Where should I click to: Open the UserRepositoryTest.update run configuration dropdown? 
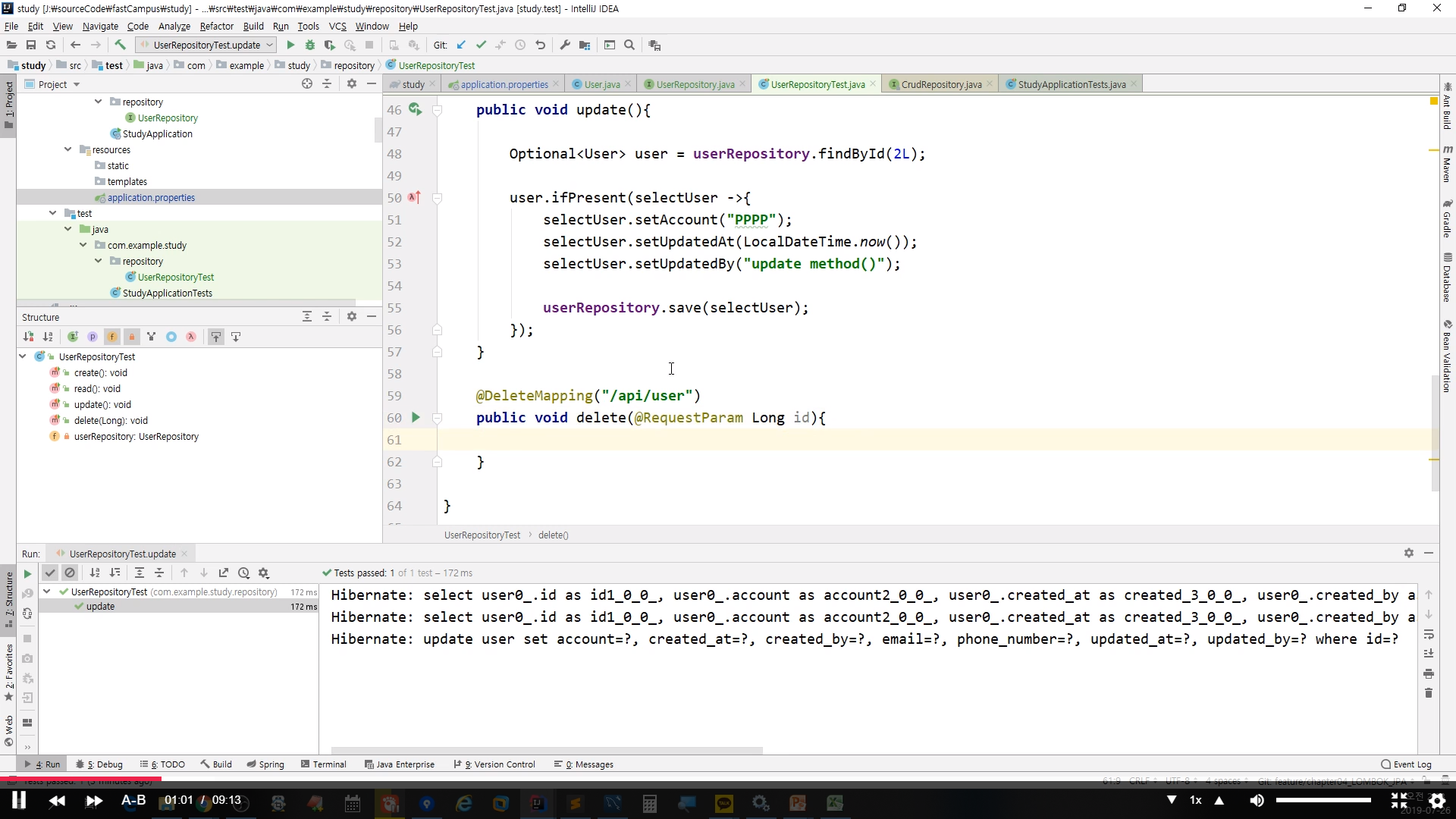pos(206,45)
